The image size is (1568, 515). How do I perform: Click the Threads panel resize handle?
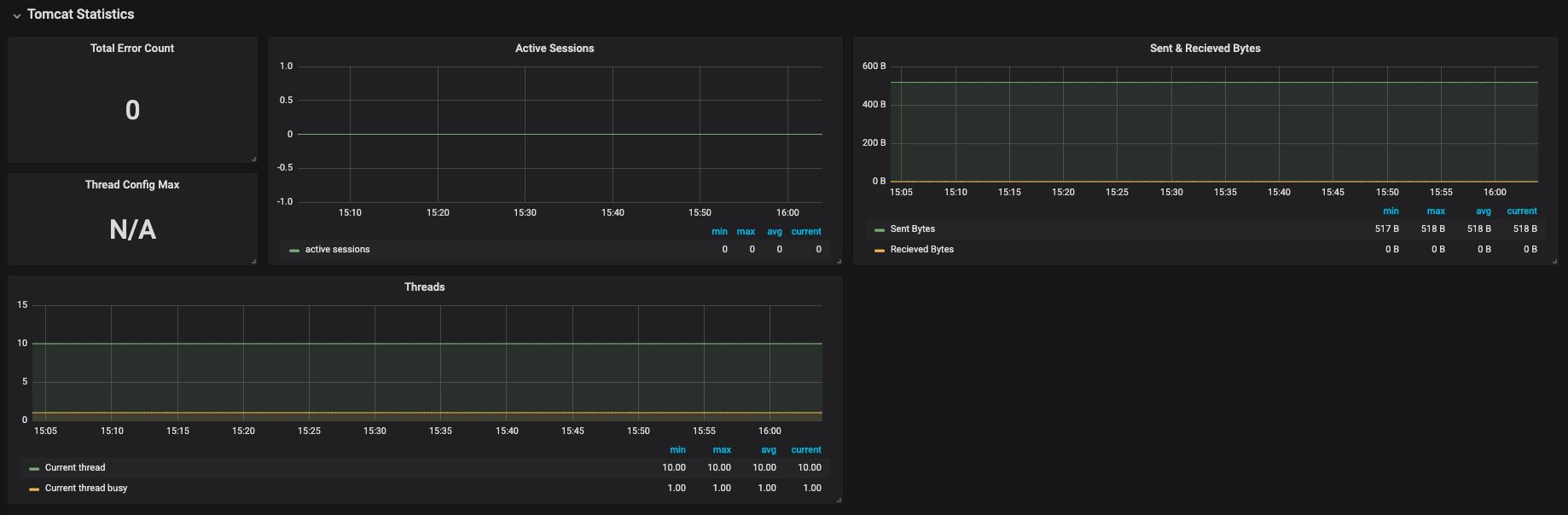pos(839,500)
